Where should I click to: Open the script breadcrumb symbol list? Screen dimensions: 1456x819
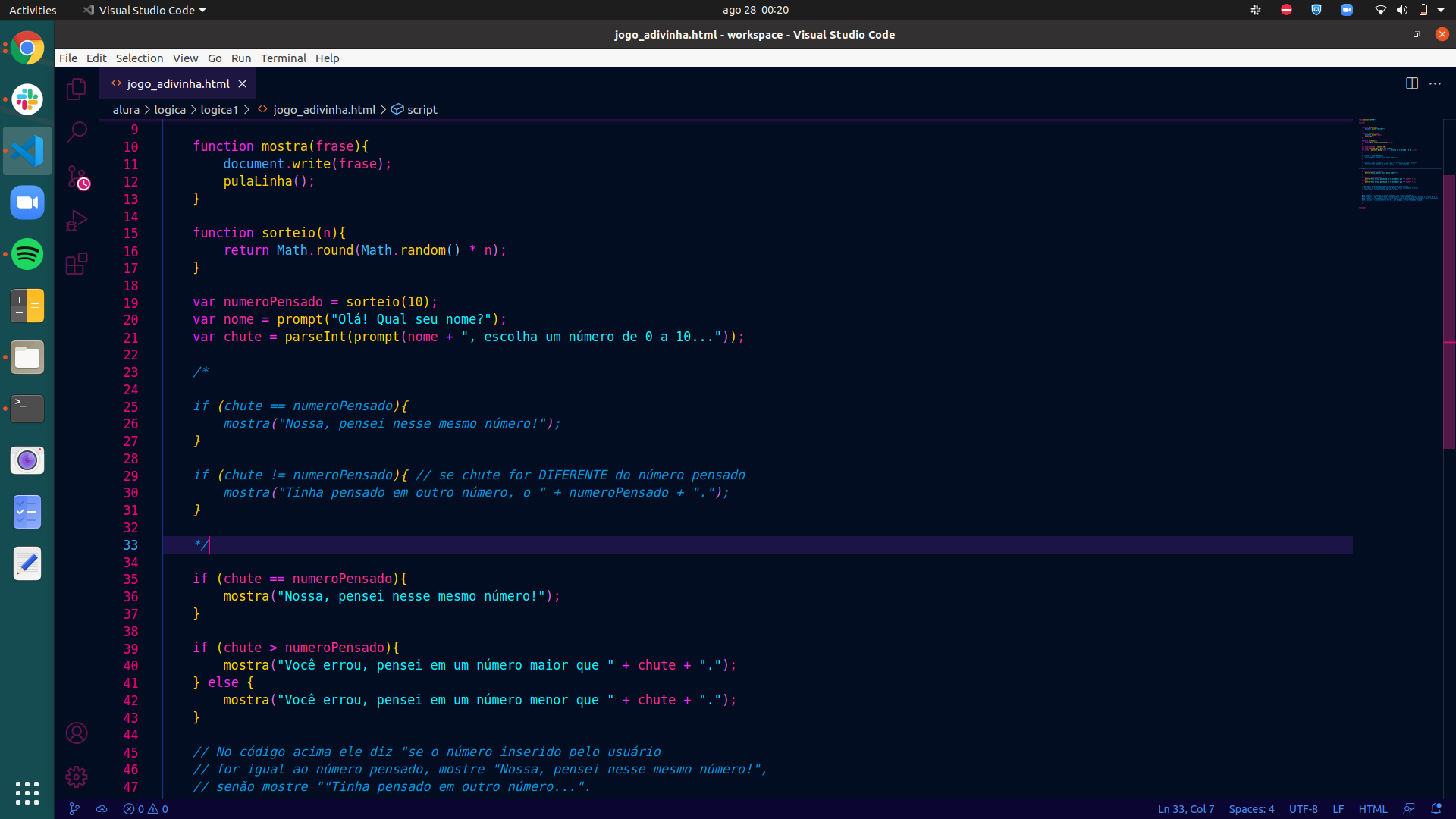pos(415,110)
